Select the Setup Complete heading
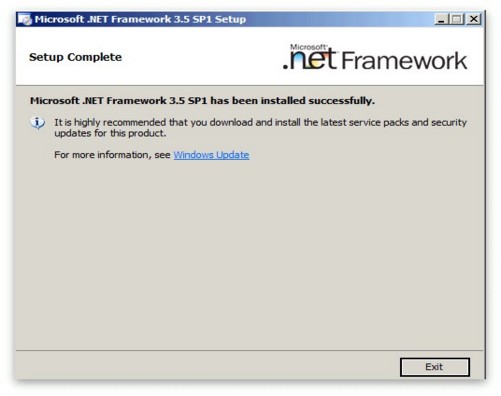 click(75, 57)
